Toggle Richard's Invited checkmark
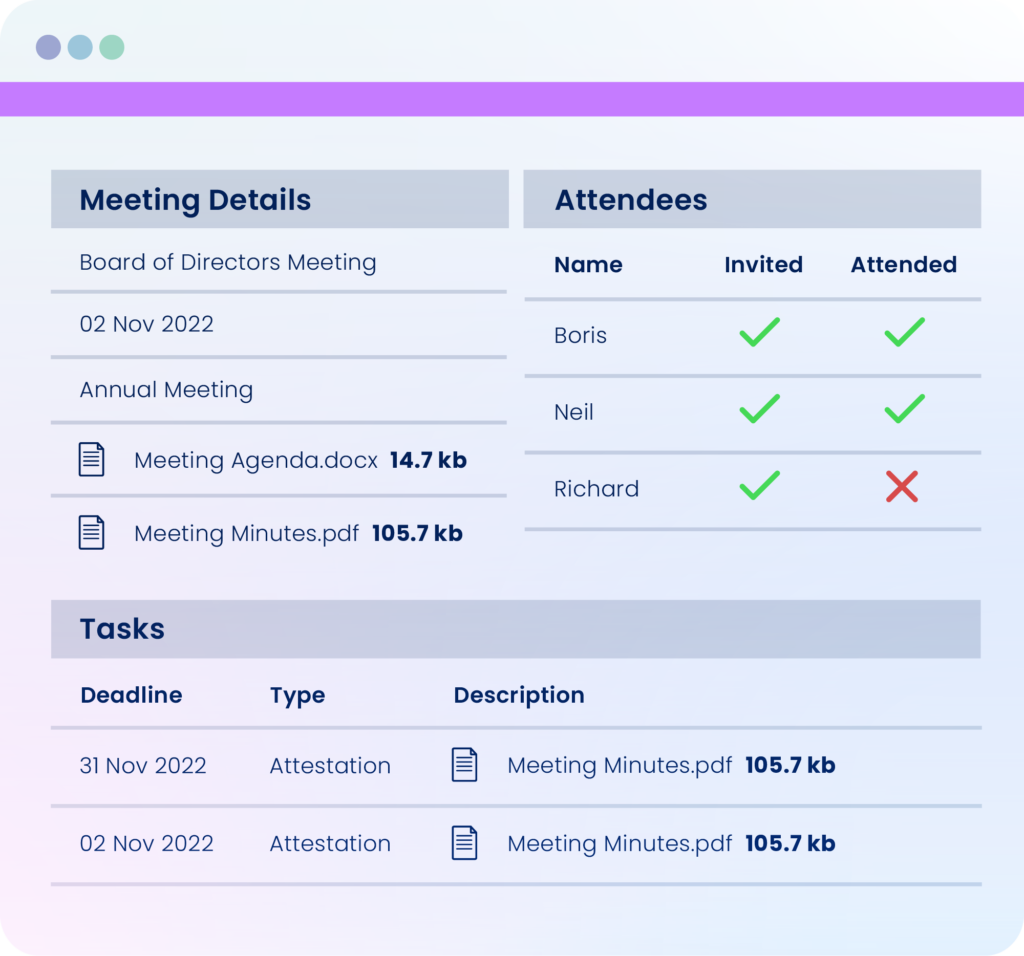1024x956 pixels. pyautogui.click(x=760, y=487)
